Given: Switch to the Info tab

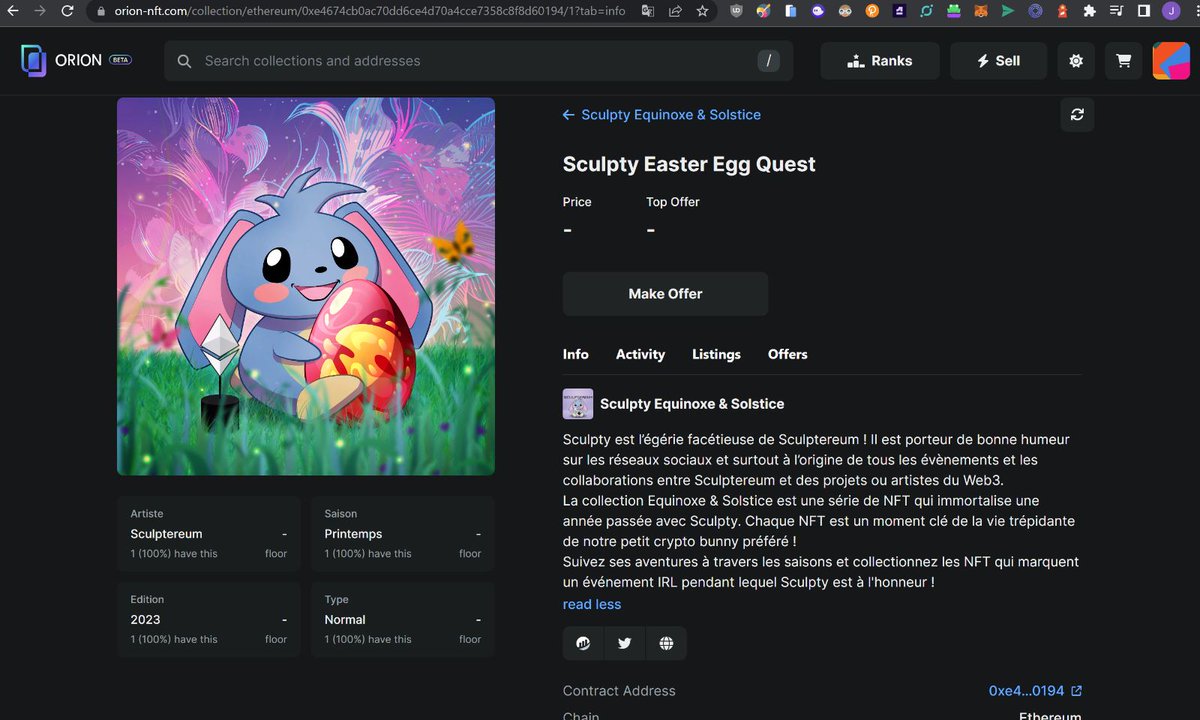Looking at the screenshot, I should [576, 354].
